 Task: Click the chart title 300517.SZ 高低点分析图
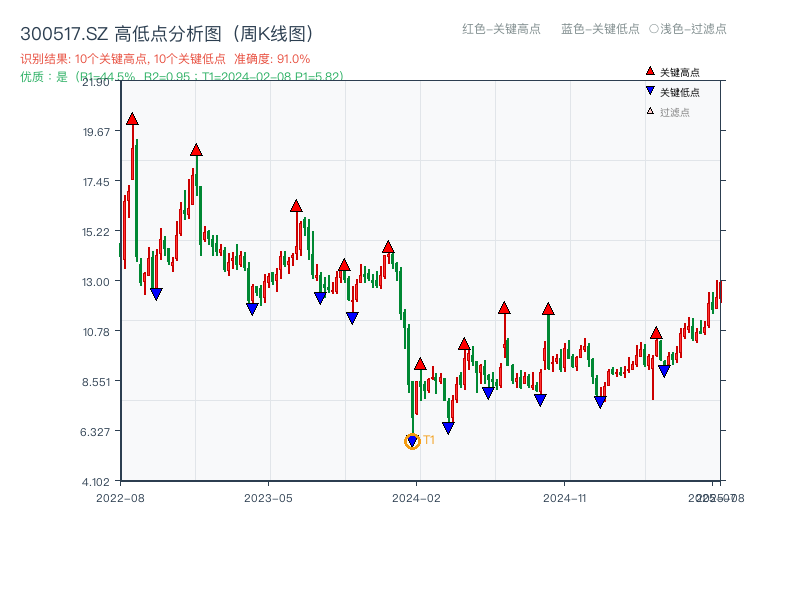tap(167, 34)
